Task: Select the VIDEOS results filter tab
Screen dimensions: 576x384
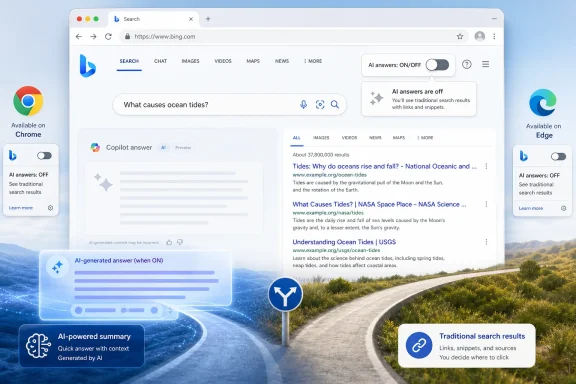Action: (349, 138)
